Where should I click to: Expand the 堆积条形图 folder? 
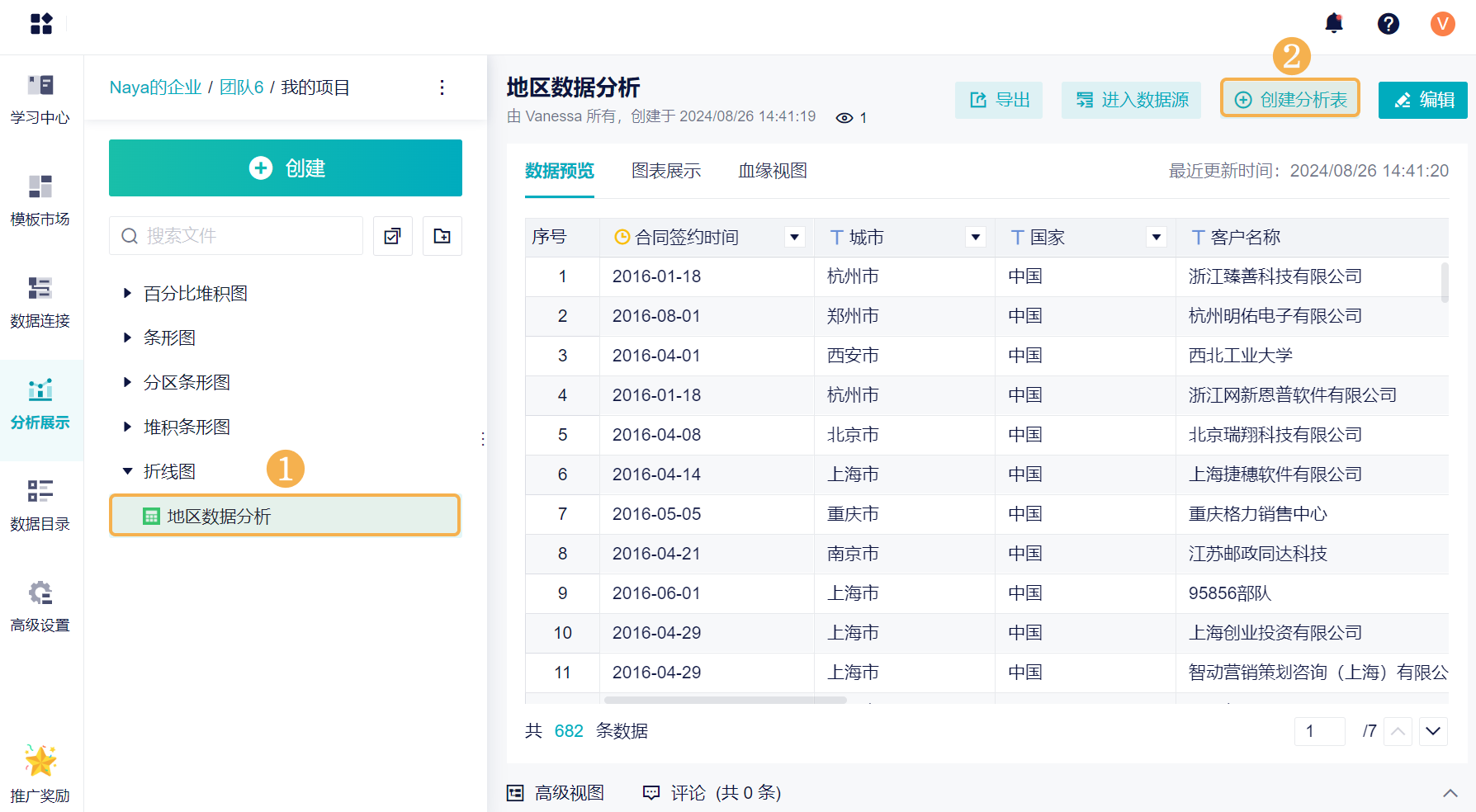click(x=127, y=427)
